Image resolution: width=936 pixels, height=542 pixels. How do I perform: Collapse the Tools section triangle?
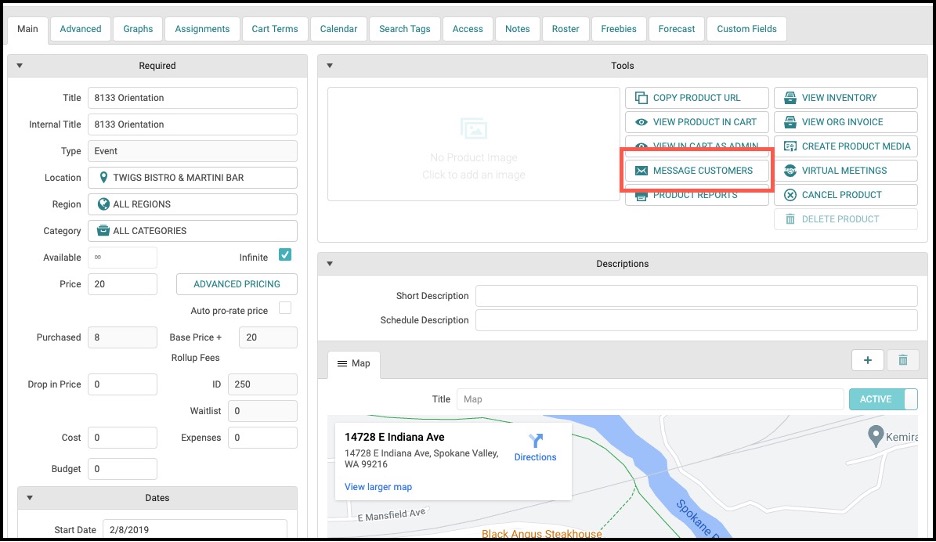pos(330,66)
